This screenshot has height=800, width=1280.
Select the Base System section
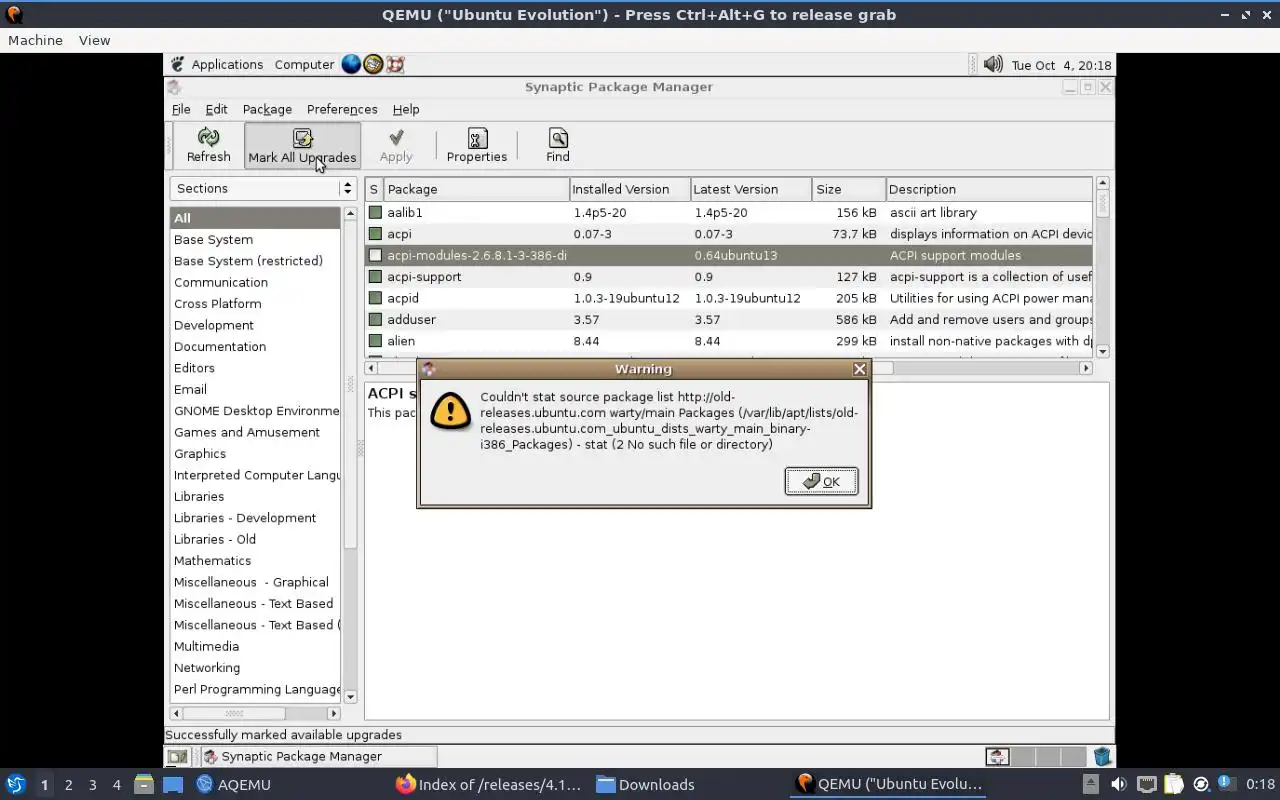click(213, 239)
